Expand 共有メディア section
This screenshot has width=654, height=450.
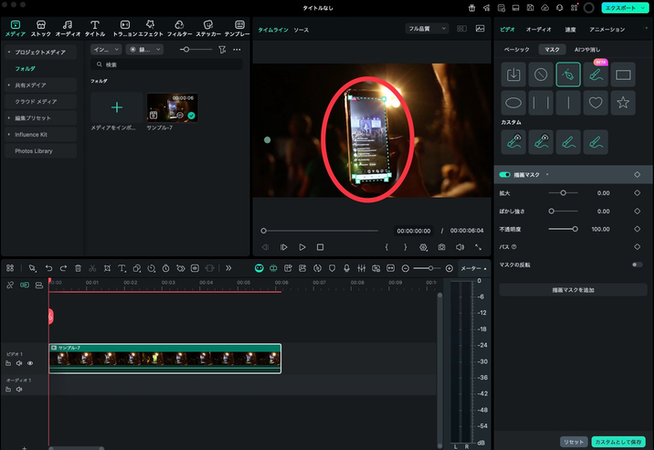click(9, 85)
